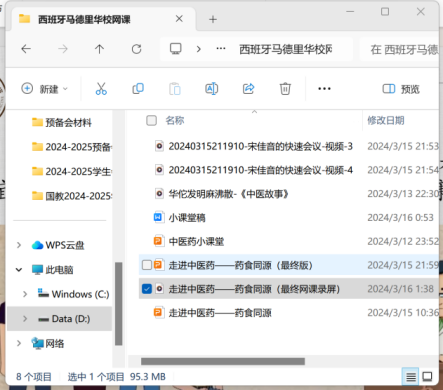Open the 国教2024-2025 folder in sidebar
Image resolution: width=443 pixels, height=390 pixels.
pos(72,196)
